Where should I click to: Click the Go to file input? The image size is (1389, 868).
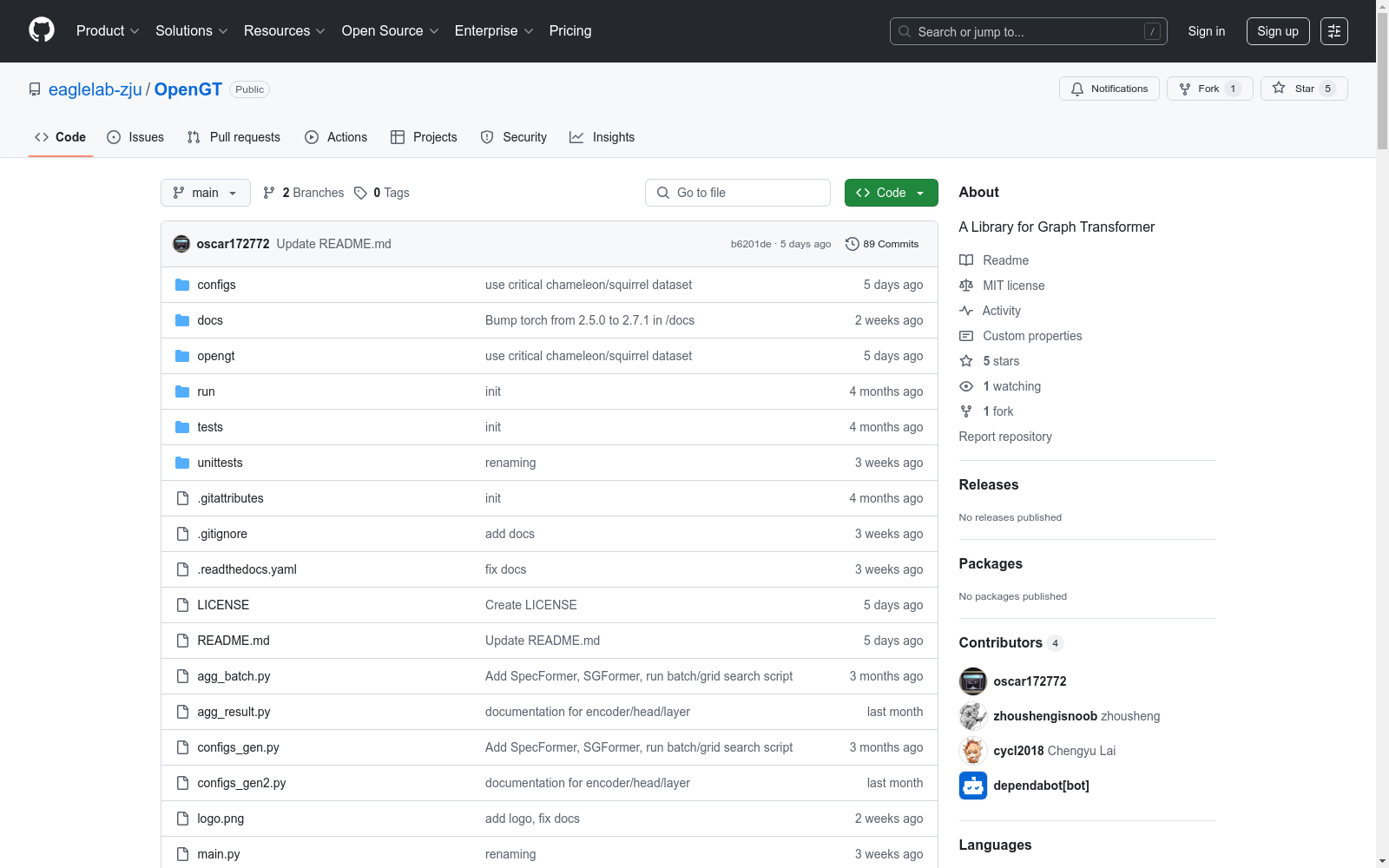[738, 193]
